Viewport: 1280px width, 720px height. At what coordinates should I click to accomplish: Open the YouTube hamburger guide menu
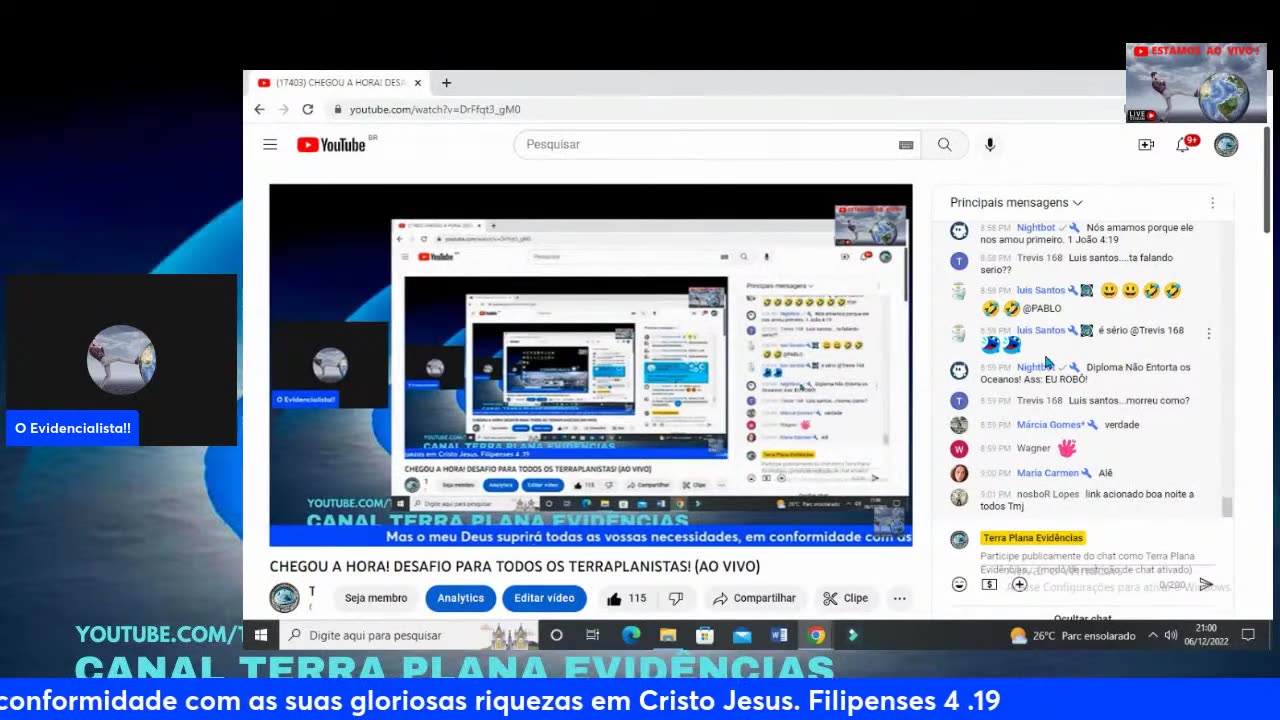point(270,144)
